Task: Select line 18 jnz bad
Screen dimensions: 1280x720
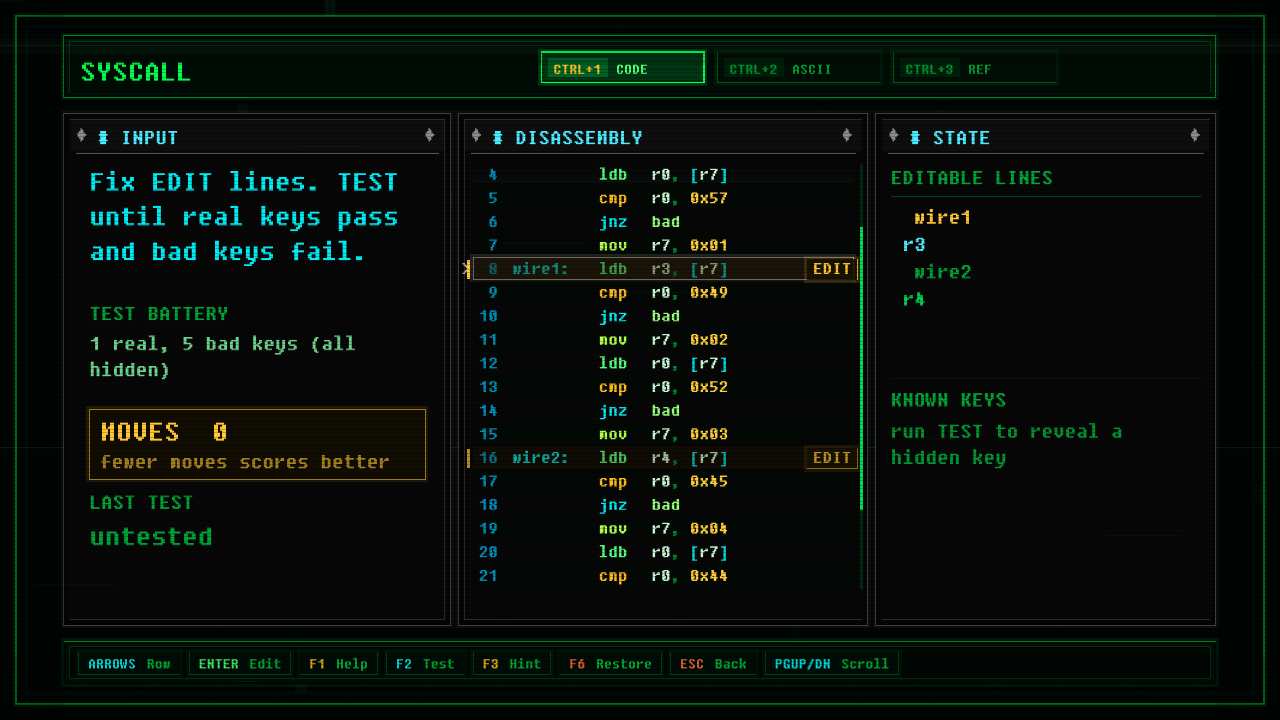Action: tap(664, 505)
